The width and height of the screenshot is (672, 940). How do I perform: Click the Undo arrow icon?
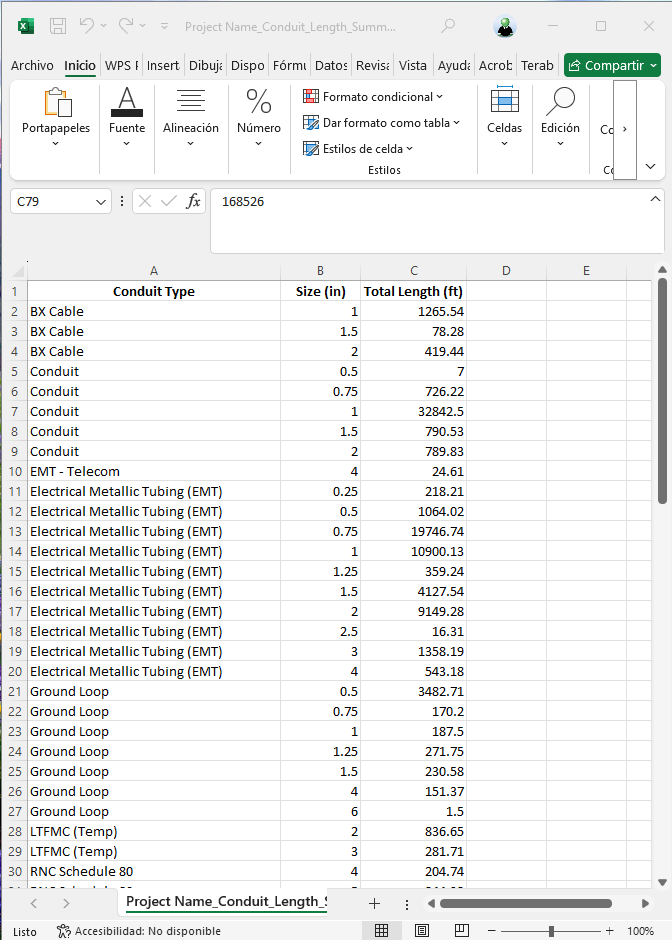(87, 26)
